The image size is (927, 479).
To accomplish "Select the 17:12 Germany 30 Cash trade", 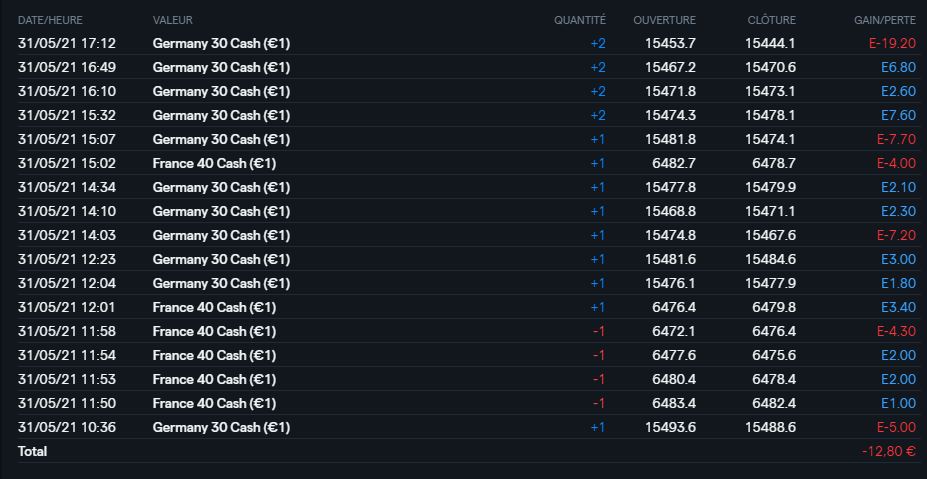I will [x=221, y=43].
